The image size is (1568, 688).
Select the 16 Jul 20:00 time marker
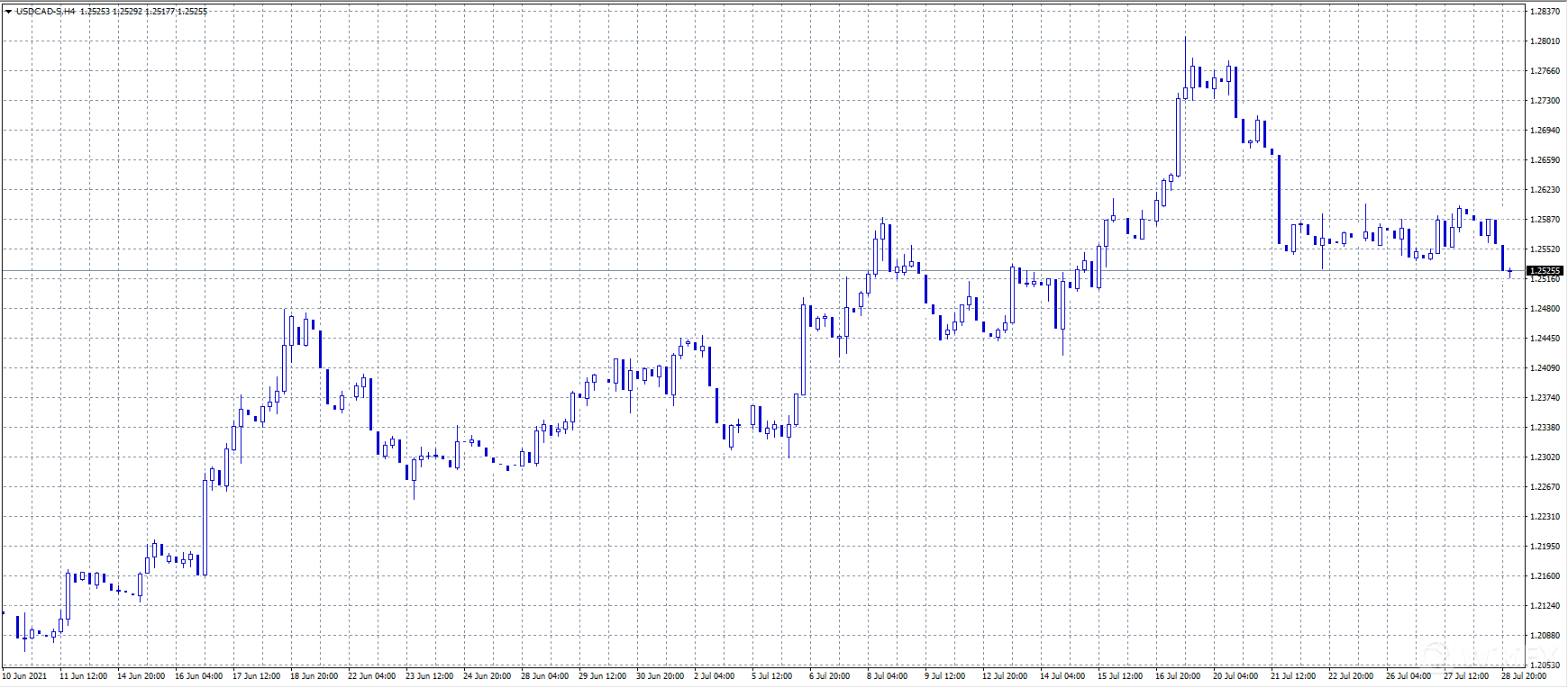(1177, 676)
